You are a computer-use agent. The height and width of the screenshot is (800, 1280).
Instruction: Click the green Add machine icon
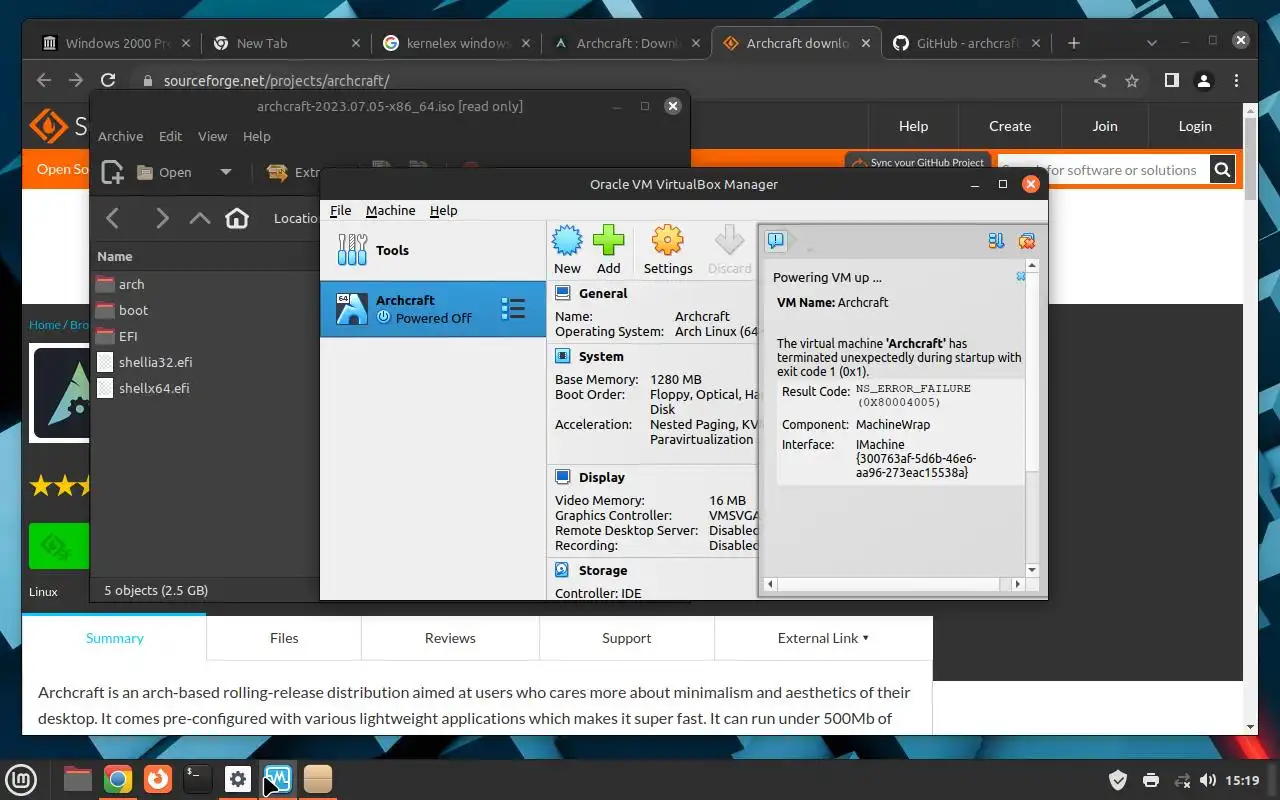click(x=608, y=250)
